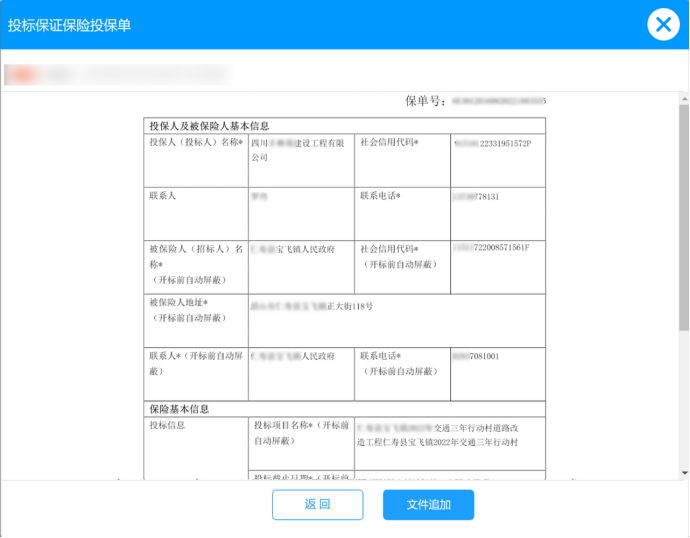Click the 投标项目名称 label cell
The height and width of the screenshot is (538, 690).
(x=298, y=432)
